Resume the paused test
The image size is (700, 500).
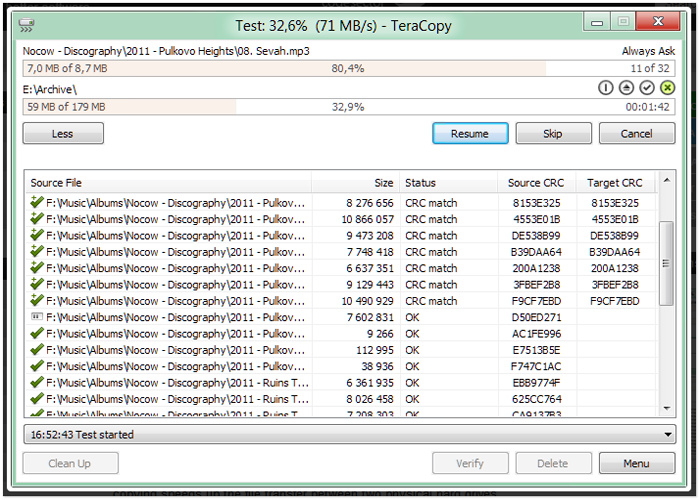coord(470,133)
